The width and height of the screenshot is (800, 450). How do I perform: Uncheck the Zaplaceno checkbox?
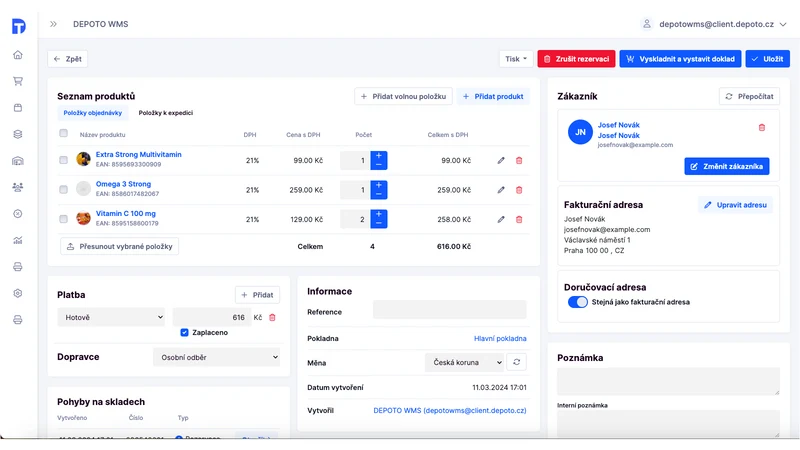coord(184,332)
